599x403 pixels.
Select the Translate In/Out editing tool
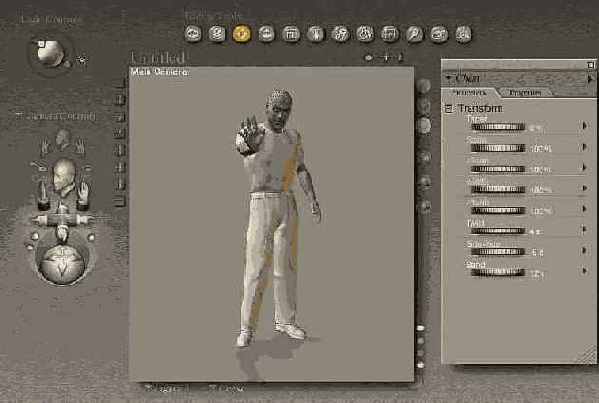(x=266, y=34)
